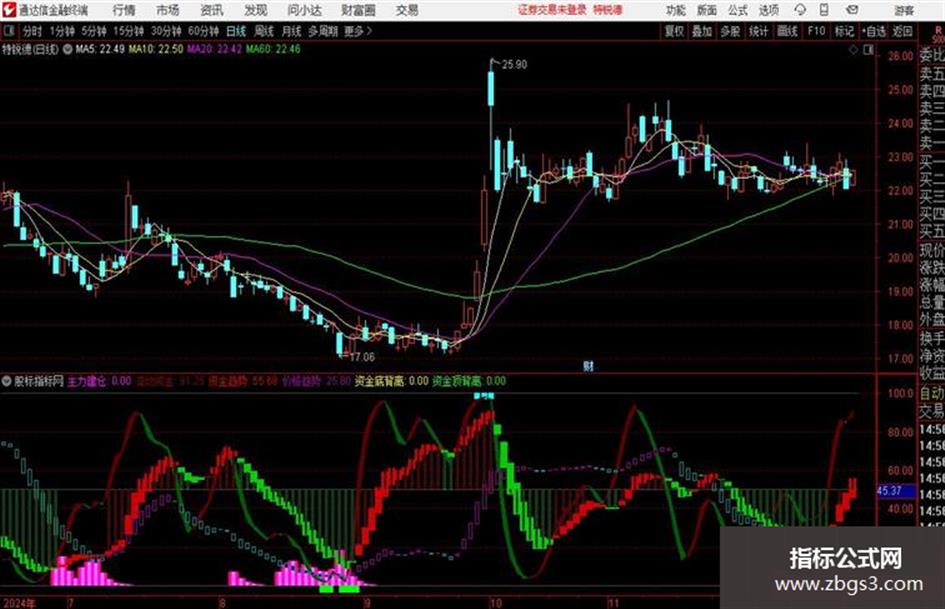Image resolution: width=945 pixels, height=609 pixels.
Task: Click the MA5: 22.49 value
Action: coord(100,49)
